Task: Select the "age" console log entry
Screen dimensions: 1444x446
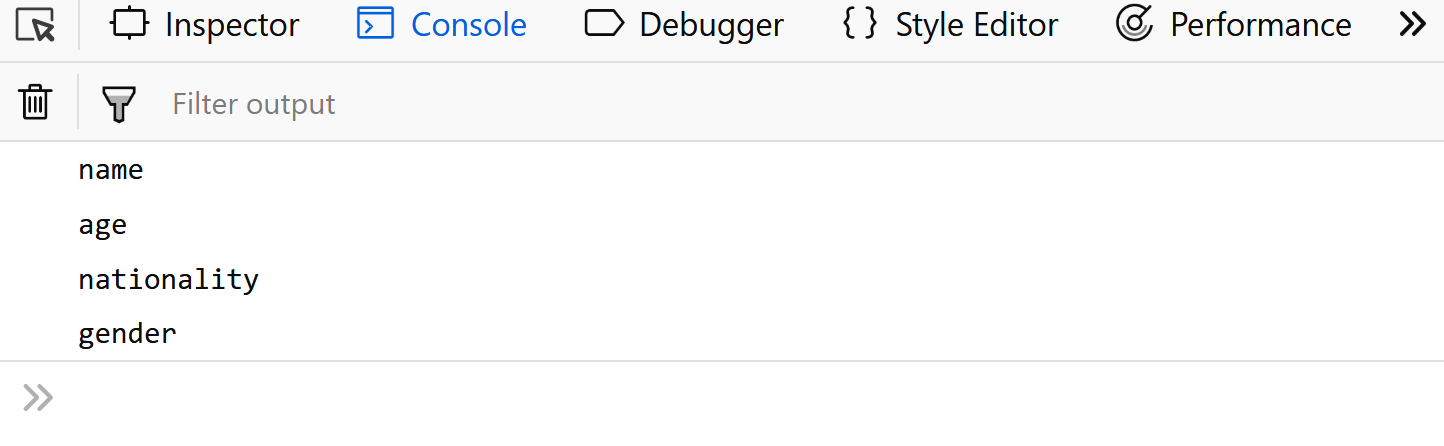Action: coord(103,224)
